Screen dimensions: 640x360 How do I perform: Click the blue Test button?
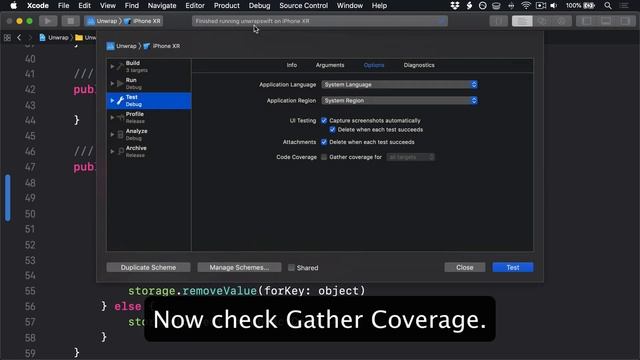click(x=513, y=267)
